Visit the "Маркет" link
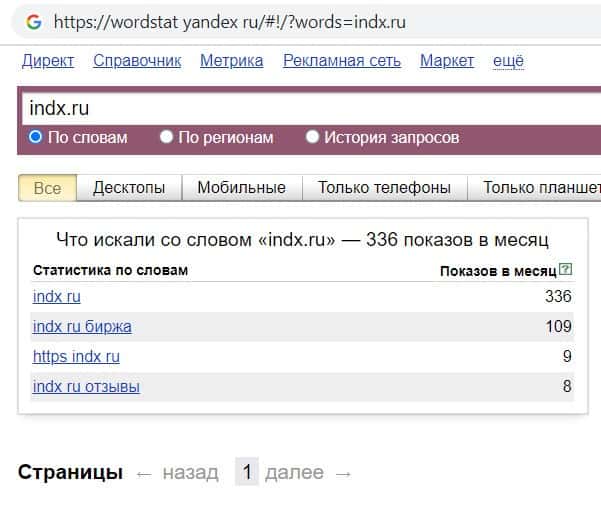Viewport: 601px width, 519px height. click(447, 61)
